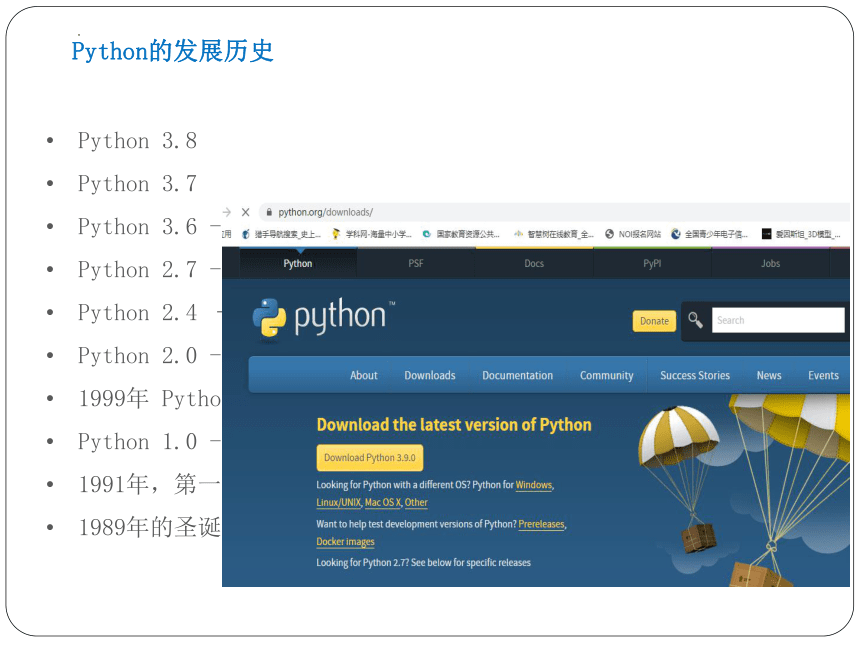
Task: Open the Community menu
Action: 607,375
